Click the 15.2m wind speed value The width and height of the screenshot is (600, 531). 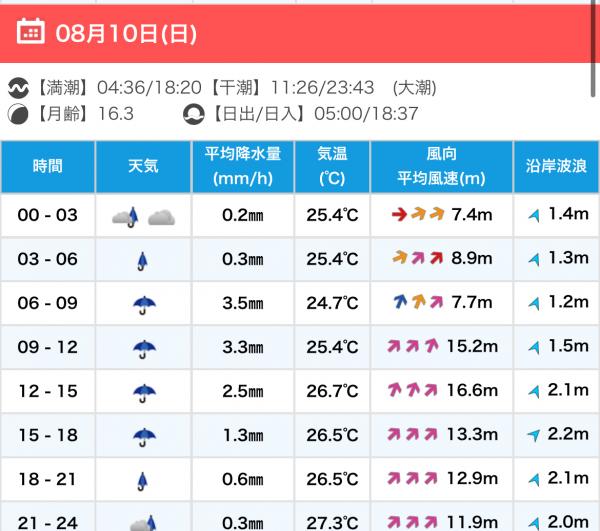click(473, 346)
